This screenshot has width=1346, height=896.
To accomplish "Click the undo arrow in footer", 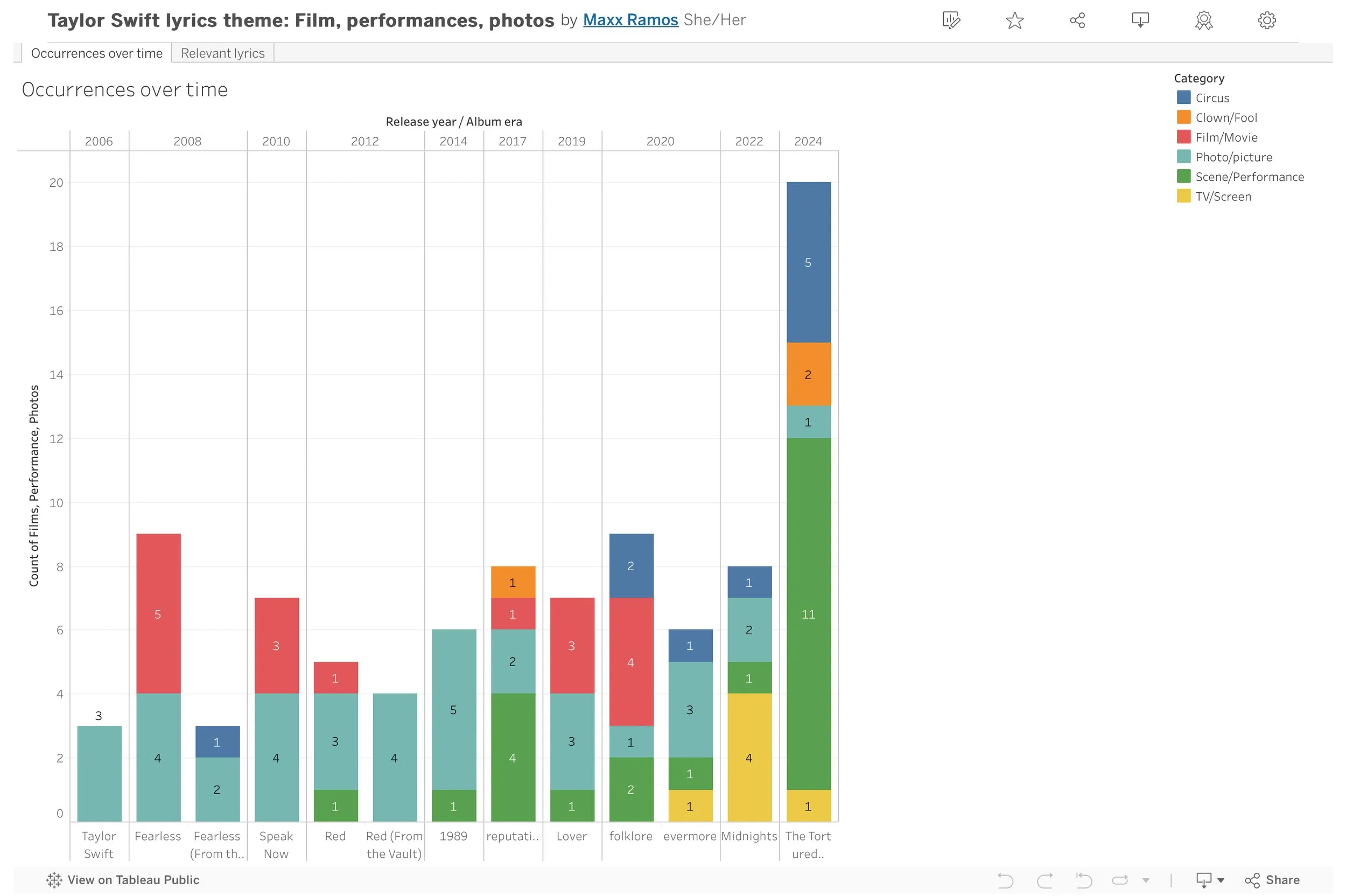I will (x=1005, y=880).
